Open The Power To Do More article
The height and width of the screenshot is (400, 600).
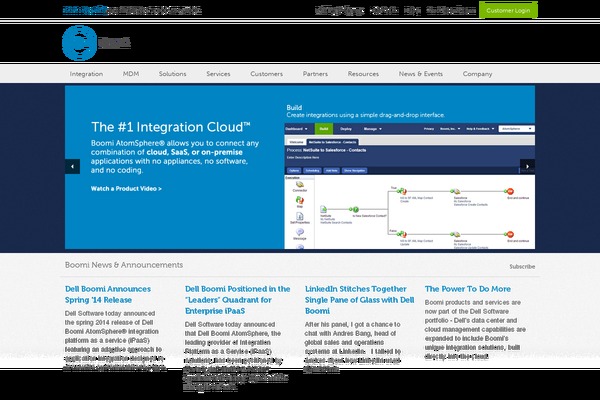point(468,289)
